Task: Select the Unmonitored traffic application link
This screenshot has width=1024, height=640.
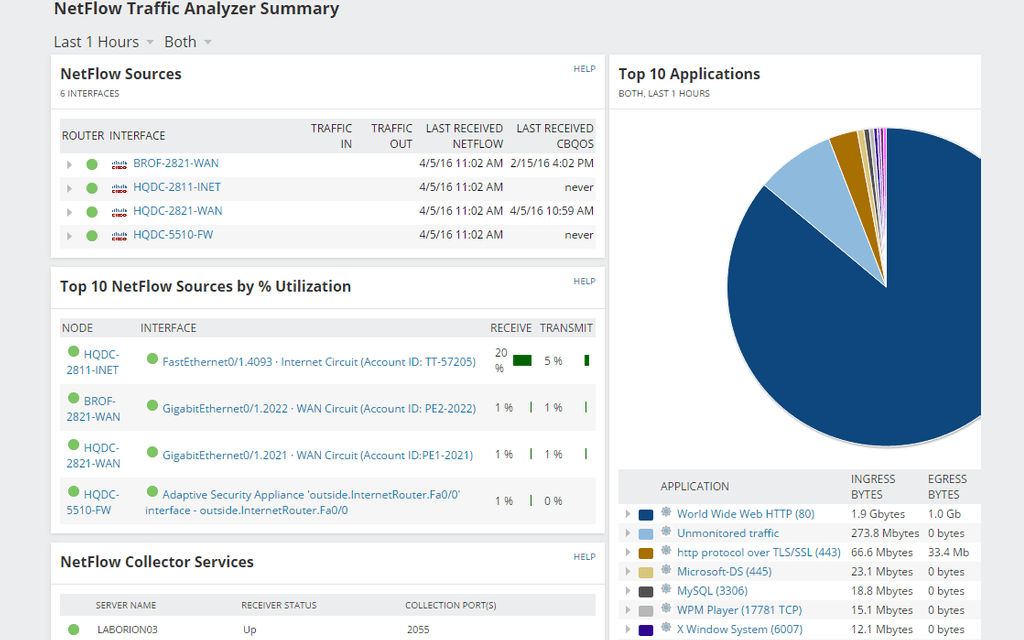Action: (x=727, y=532)
